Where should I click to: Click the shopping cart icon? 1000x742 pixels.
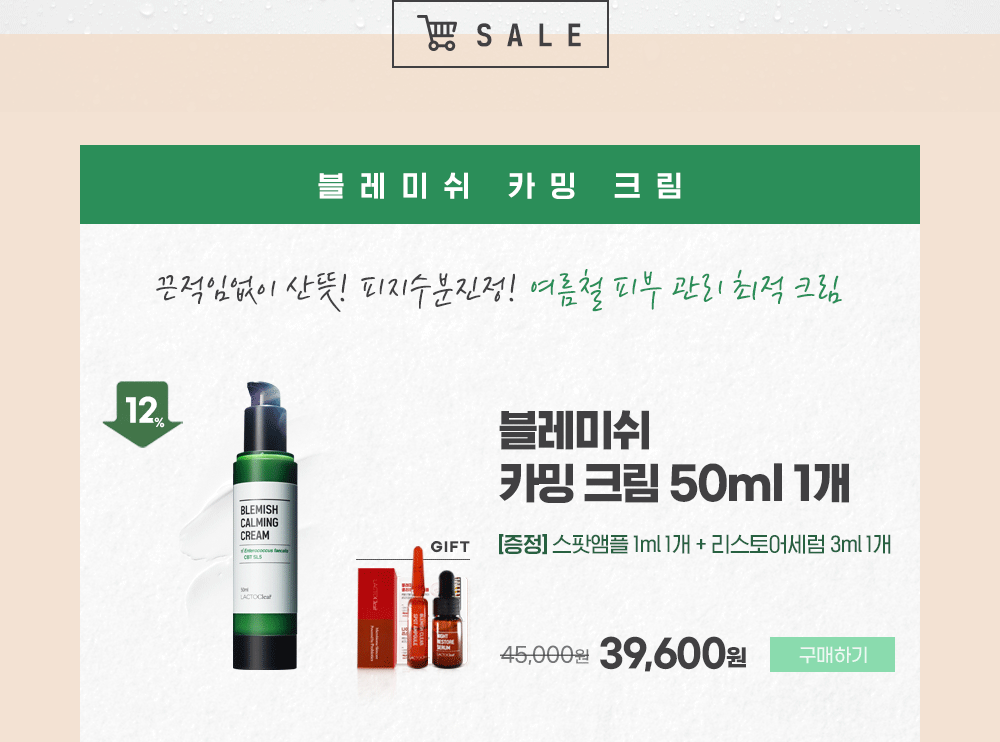pyautogui.click(x=438, y=33)
